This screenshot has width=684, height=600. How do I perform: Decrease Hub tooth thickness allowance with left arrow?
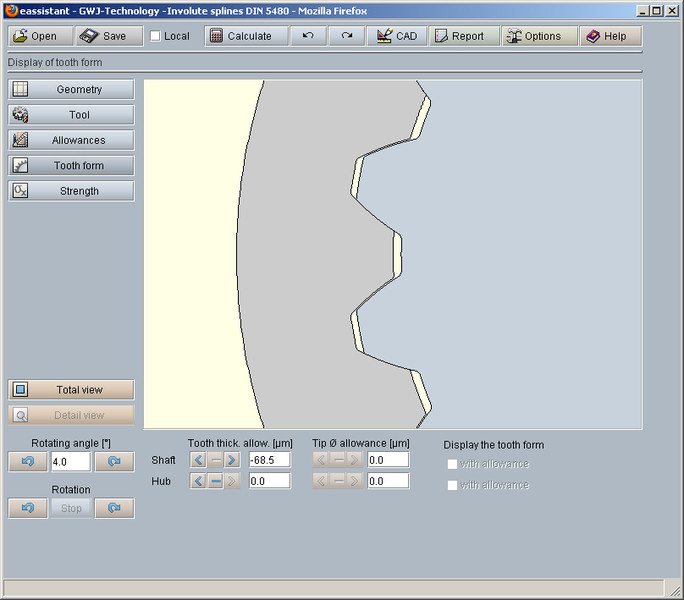click(x=198, y=481)
